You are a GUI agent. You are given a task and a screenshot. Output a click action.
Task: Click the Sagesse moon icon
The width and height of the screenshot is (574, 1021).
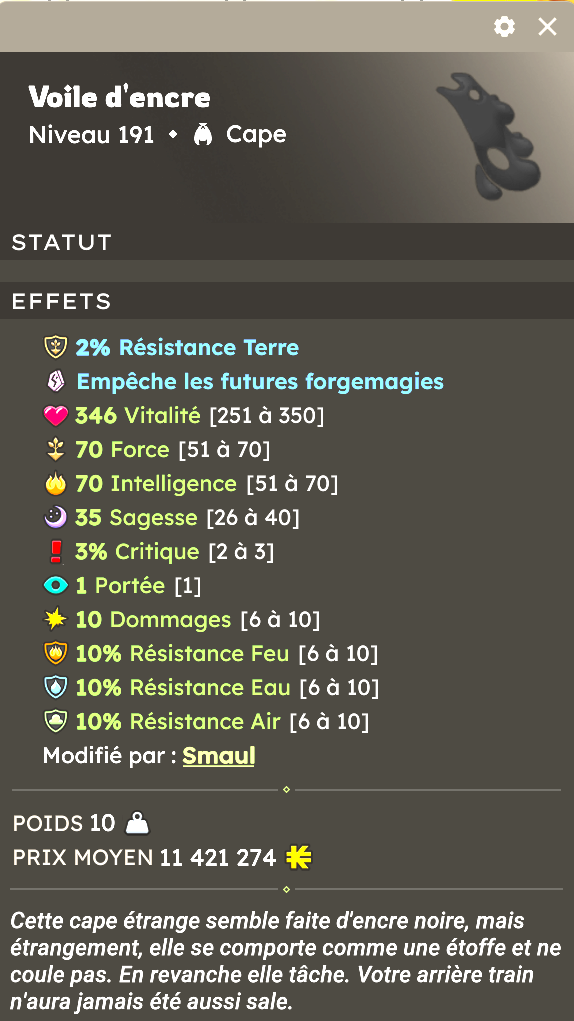click(x=55, y=518)
